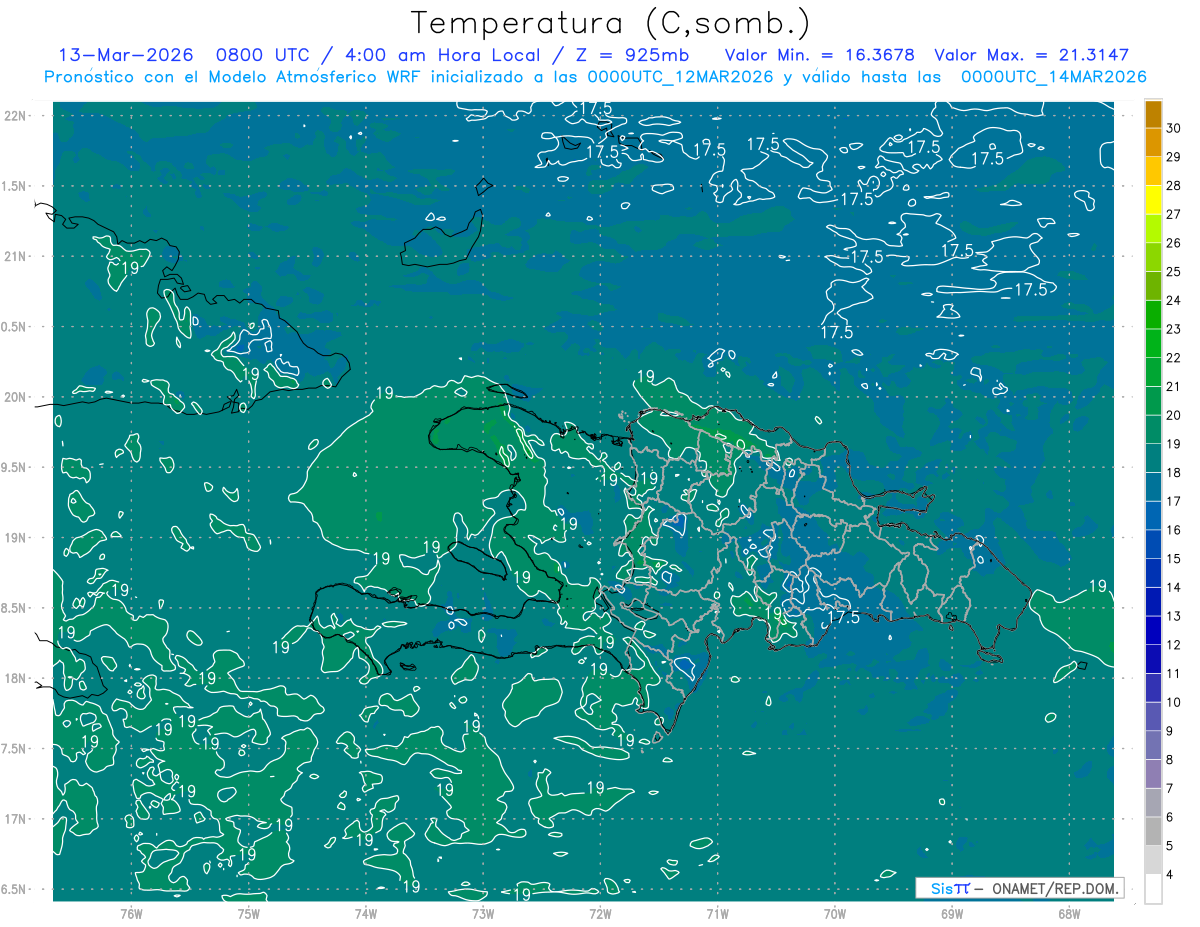This screenshot has width=1200, height=927.
Task: Click the '74W' longitude axis label
Action: [366, 912]
